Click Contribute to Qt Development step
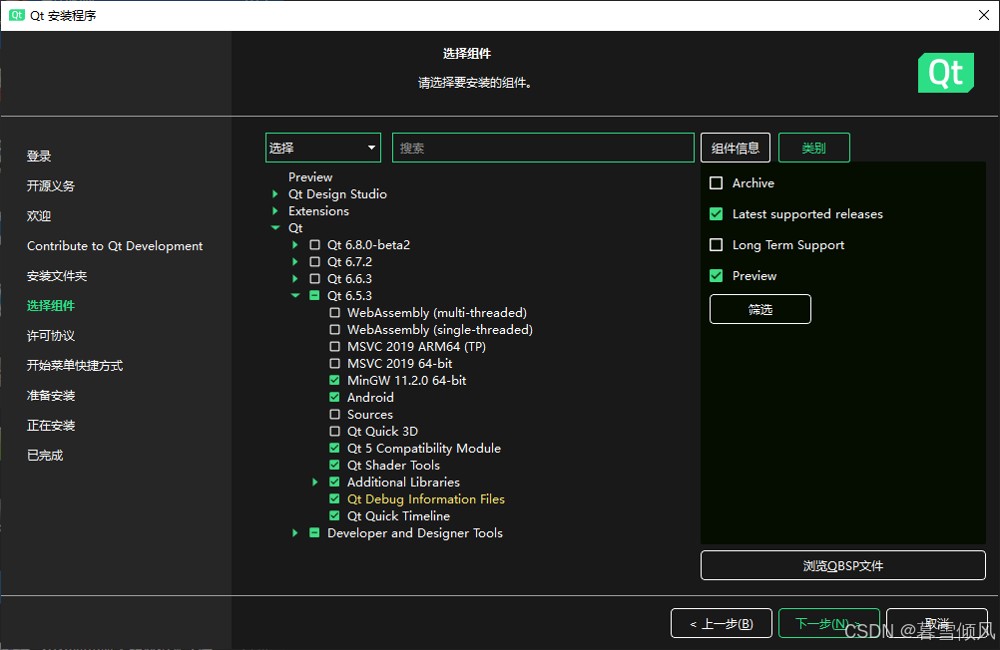 tap(115, 246)
